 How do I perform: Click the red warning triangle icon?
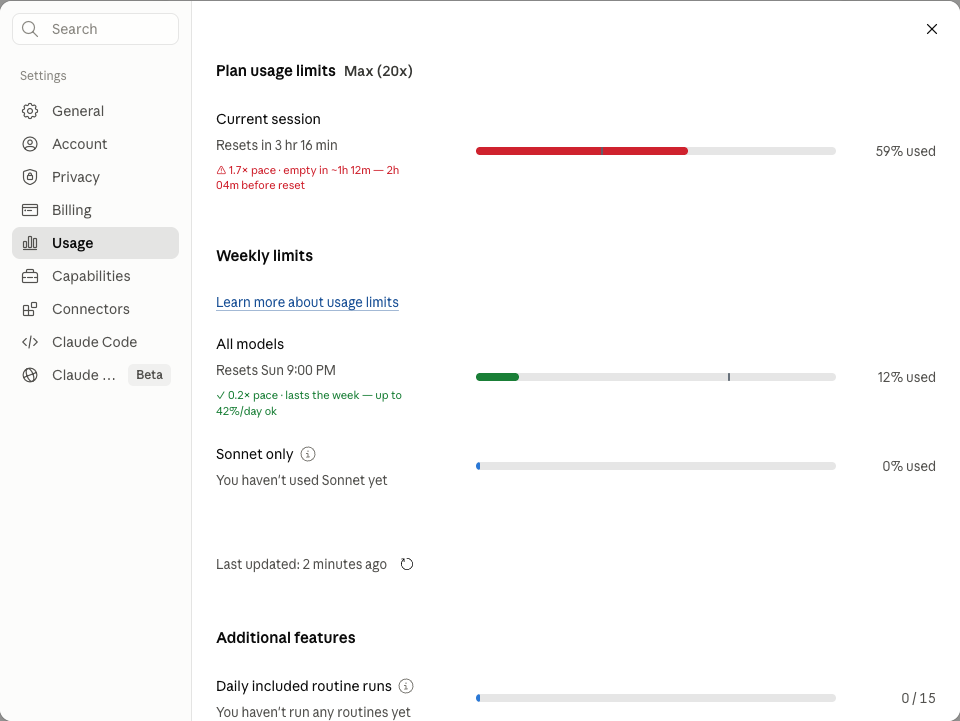point(221,170)
